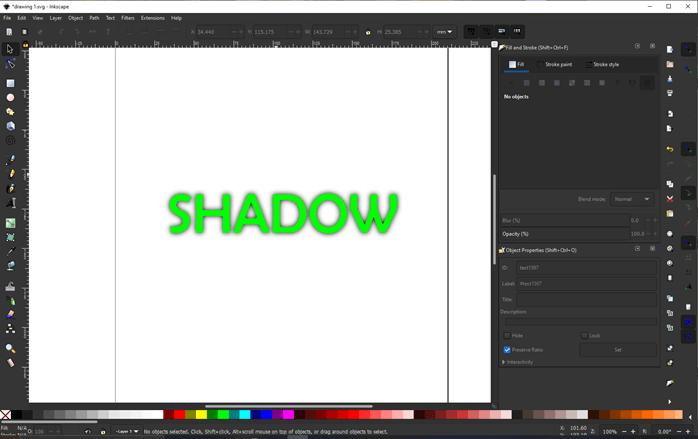Viewport: 698px width, 439px height.
Task: Open the File menu
Action: [7, 18]
